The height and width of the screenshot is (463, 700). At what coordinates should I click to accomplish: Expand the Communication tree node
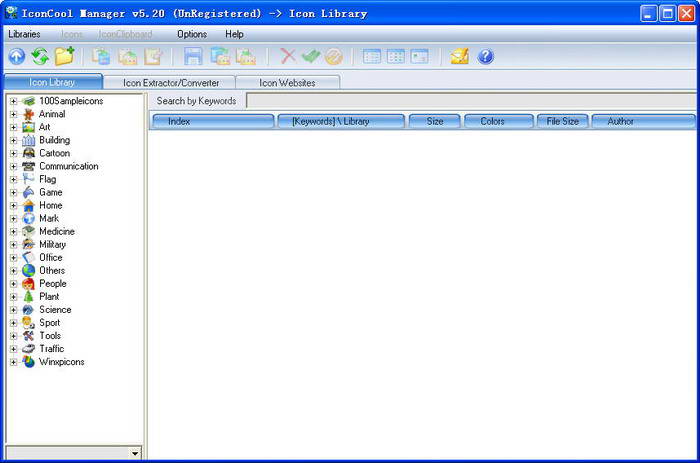pyautogui.click(x=13, y=167)
